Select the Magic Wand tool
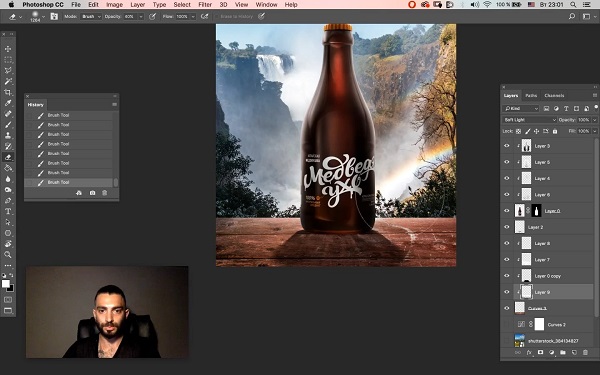Image resolution: width=600 pixels, height=375 pixels. [8, 82]
